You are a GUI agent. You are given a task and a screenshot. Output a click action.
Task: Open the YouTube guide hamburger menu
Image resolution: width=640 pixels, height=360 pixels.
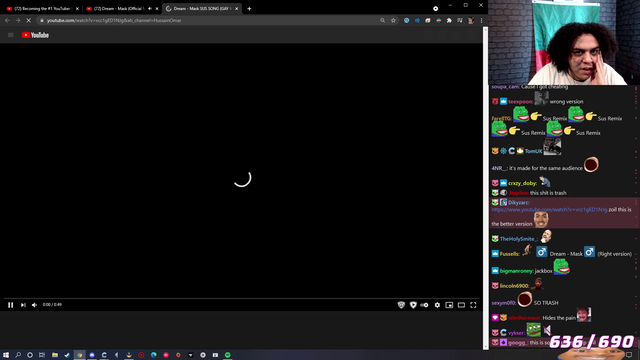tap(11, 35)
